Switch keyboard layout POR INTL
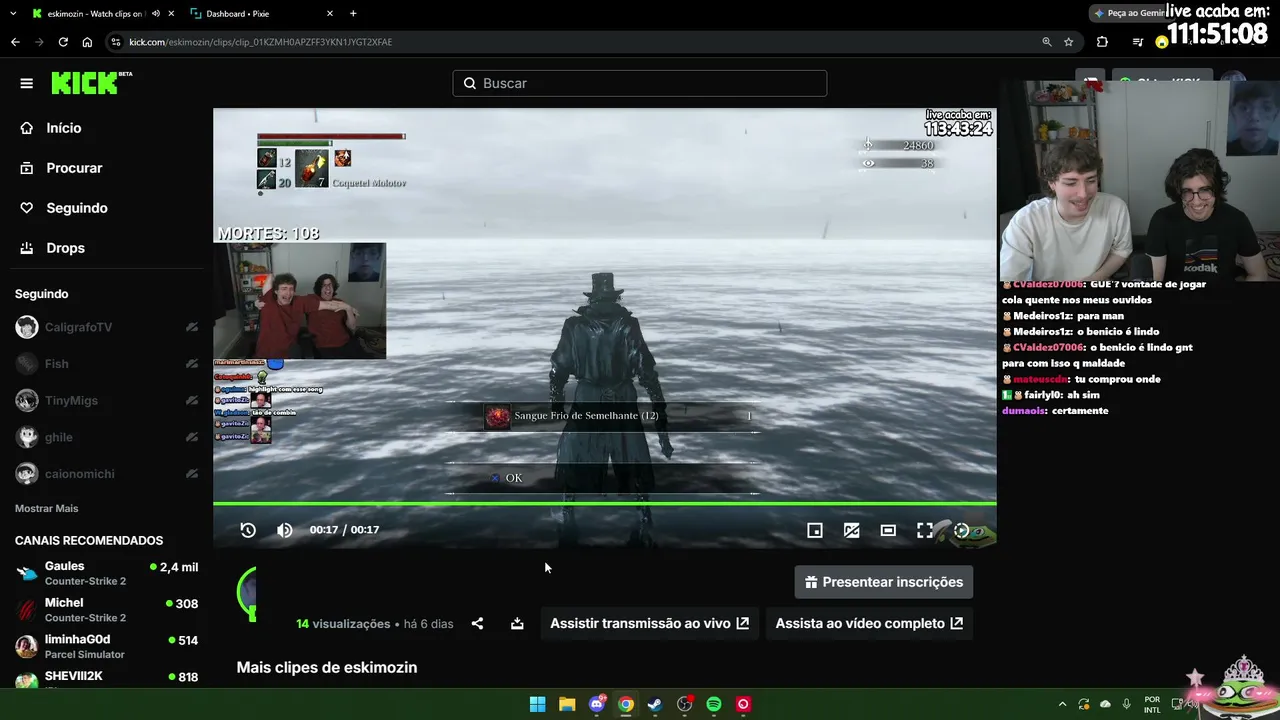Viewport: 1280px width, 720px height. point(1152,704)
